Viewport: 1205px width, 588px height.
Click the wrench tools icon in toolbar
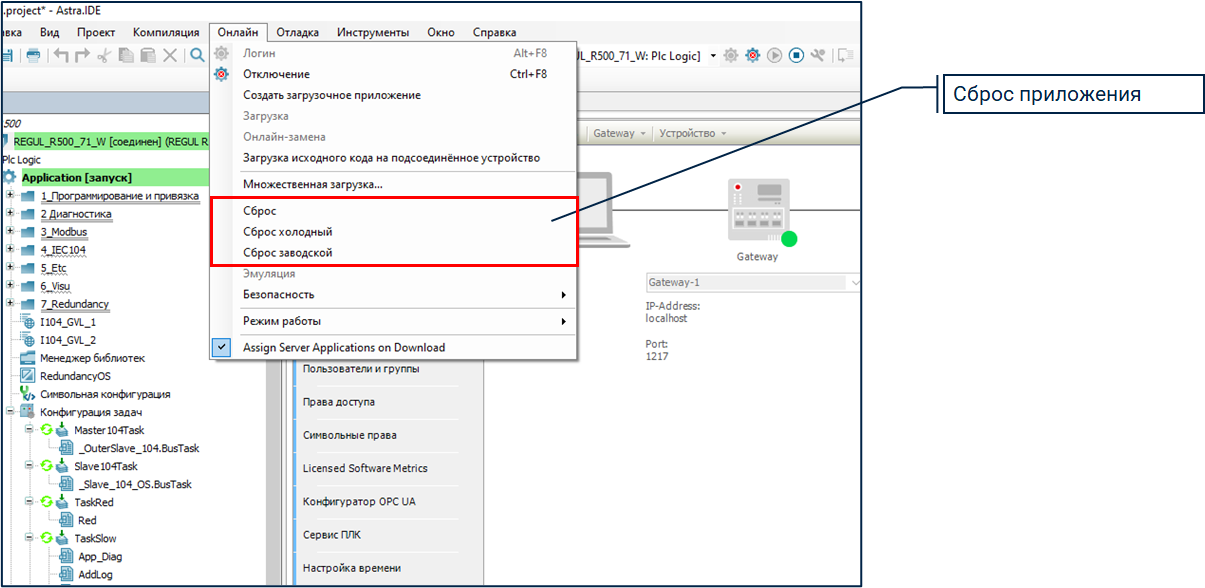click(818, 55)
